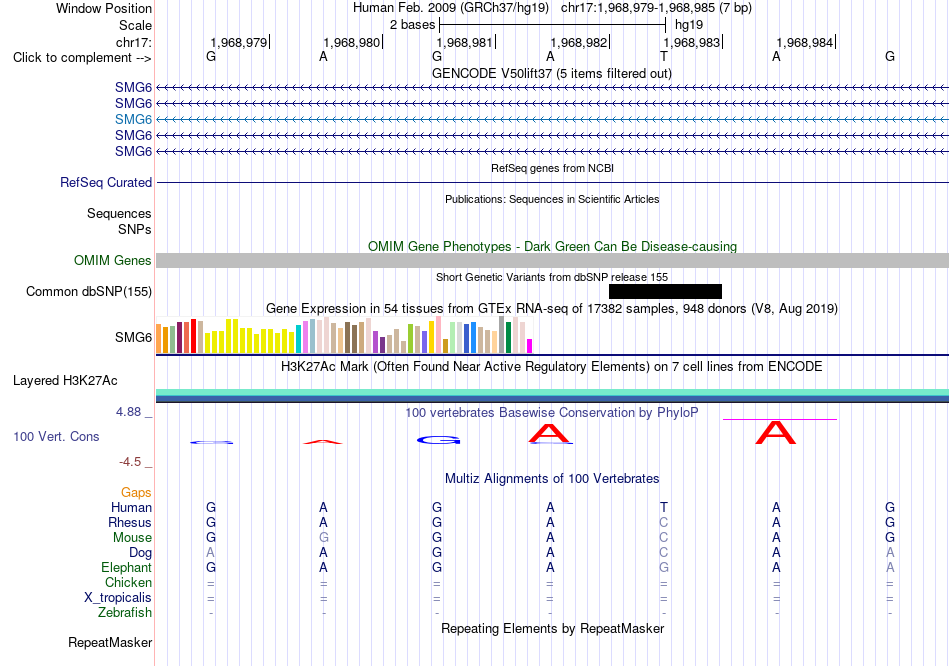The height and width of the screenshot is (666, 950).
Task: Open 'Repeating Elements by RepeatMasker' track title
Action: click(x=552, y=628)
